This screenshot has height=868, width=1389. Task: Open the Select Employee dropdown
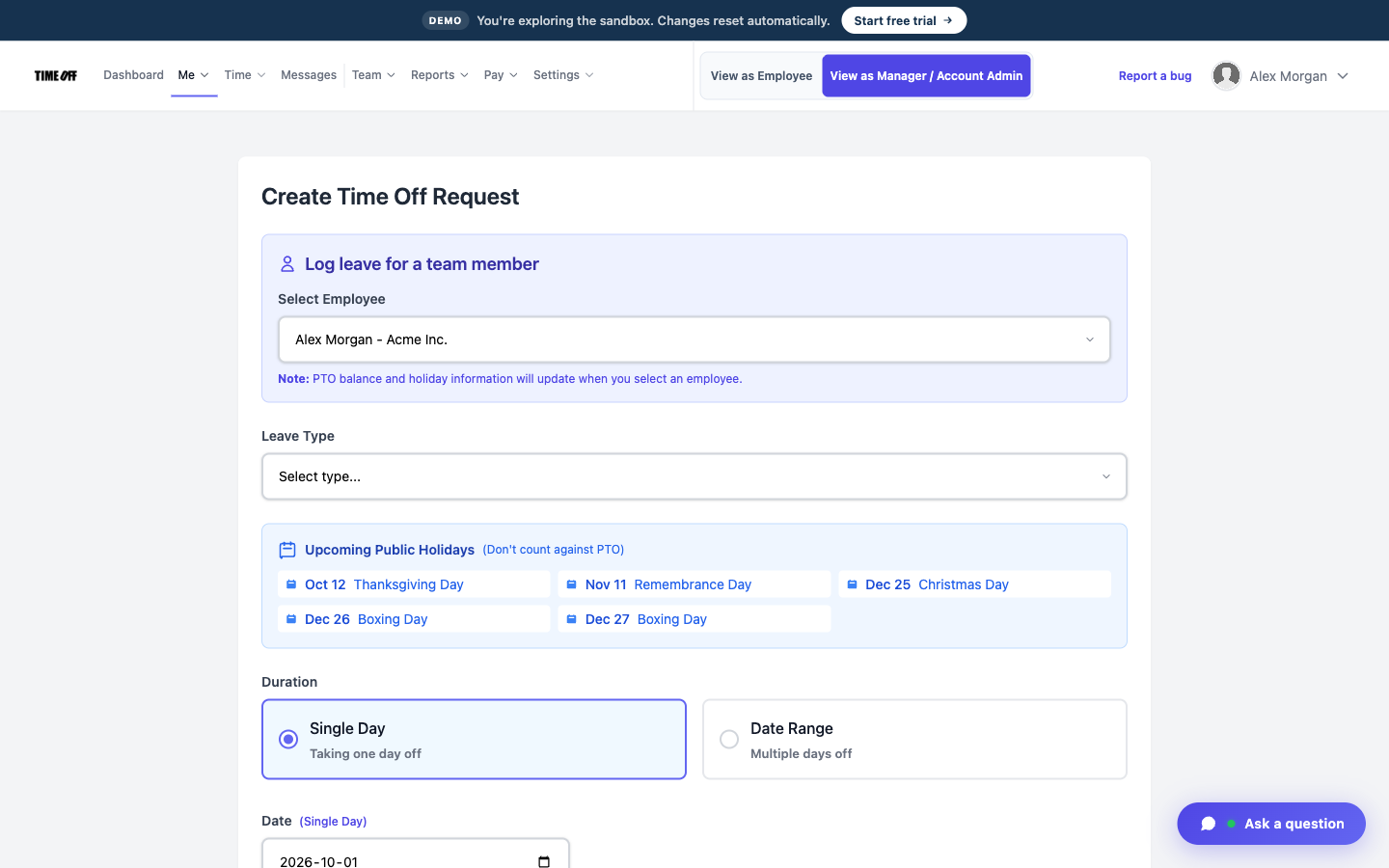(694, 339)
